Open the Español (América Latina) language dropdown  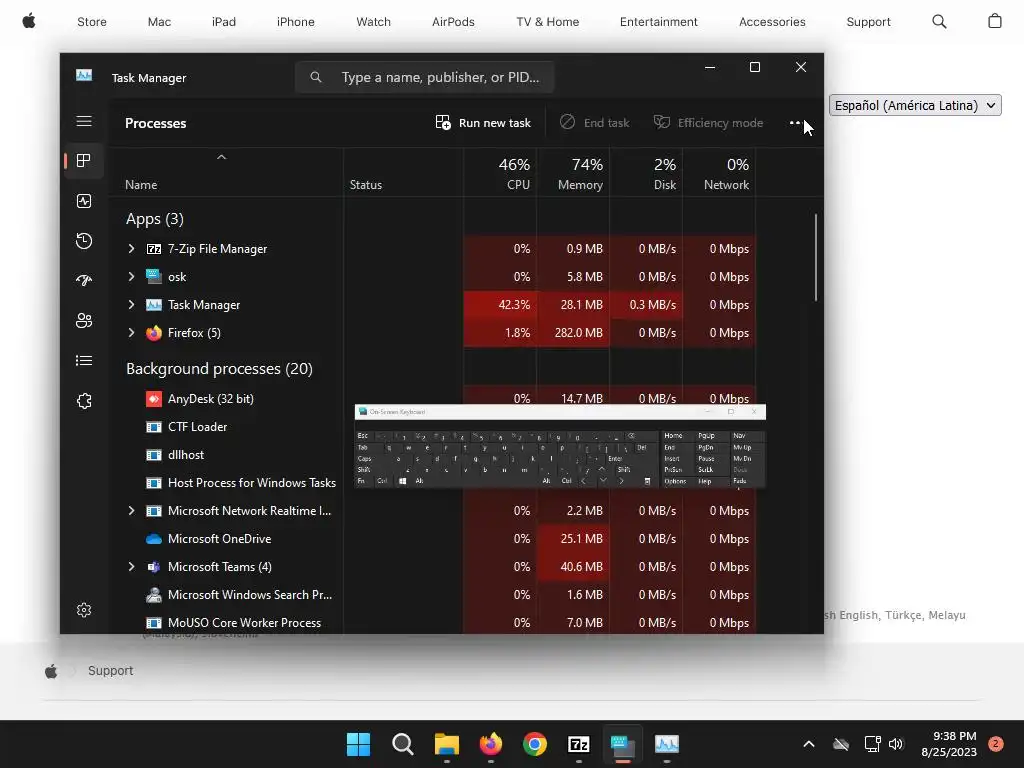tap(915, 105)
